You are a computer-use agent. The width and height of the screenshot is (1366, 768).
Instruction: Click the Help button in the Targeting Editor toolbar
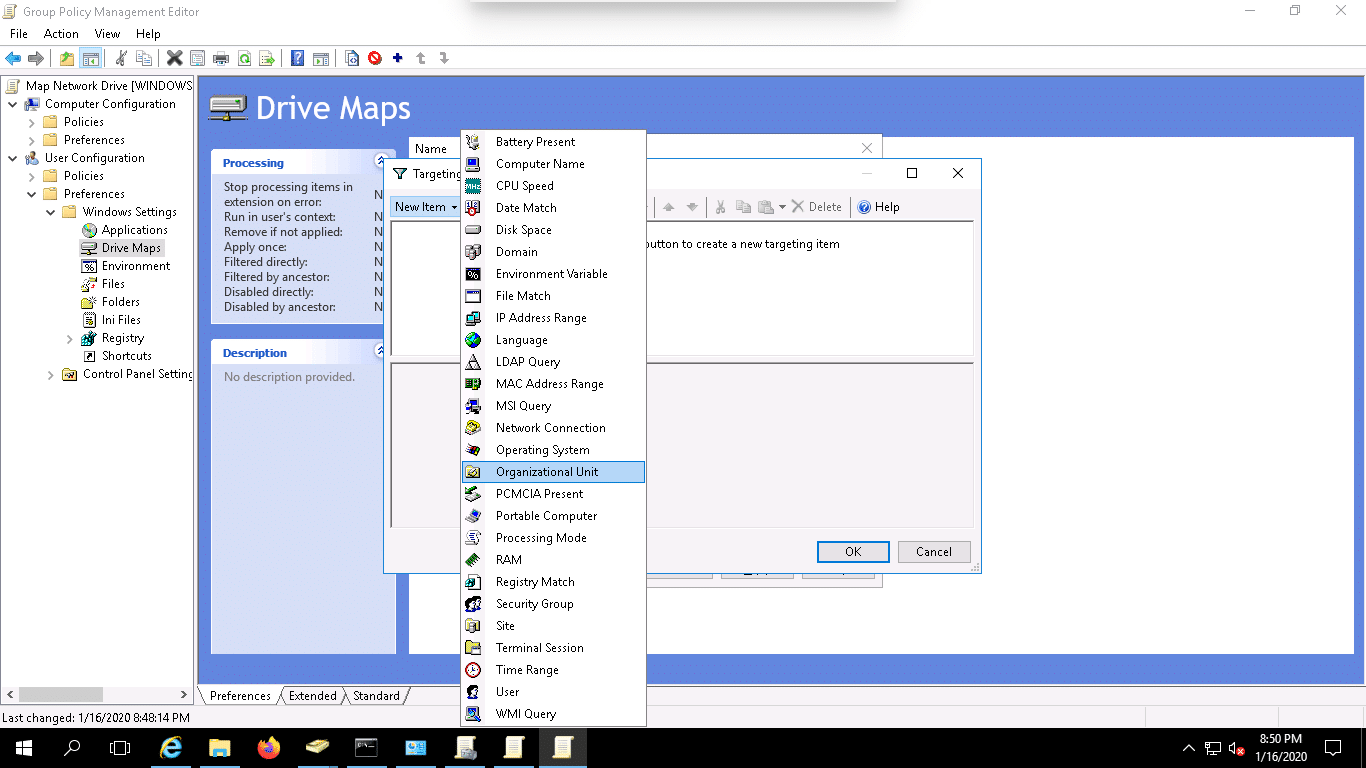pyautogui.click(x=879, y=207)
